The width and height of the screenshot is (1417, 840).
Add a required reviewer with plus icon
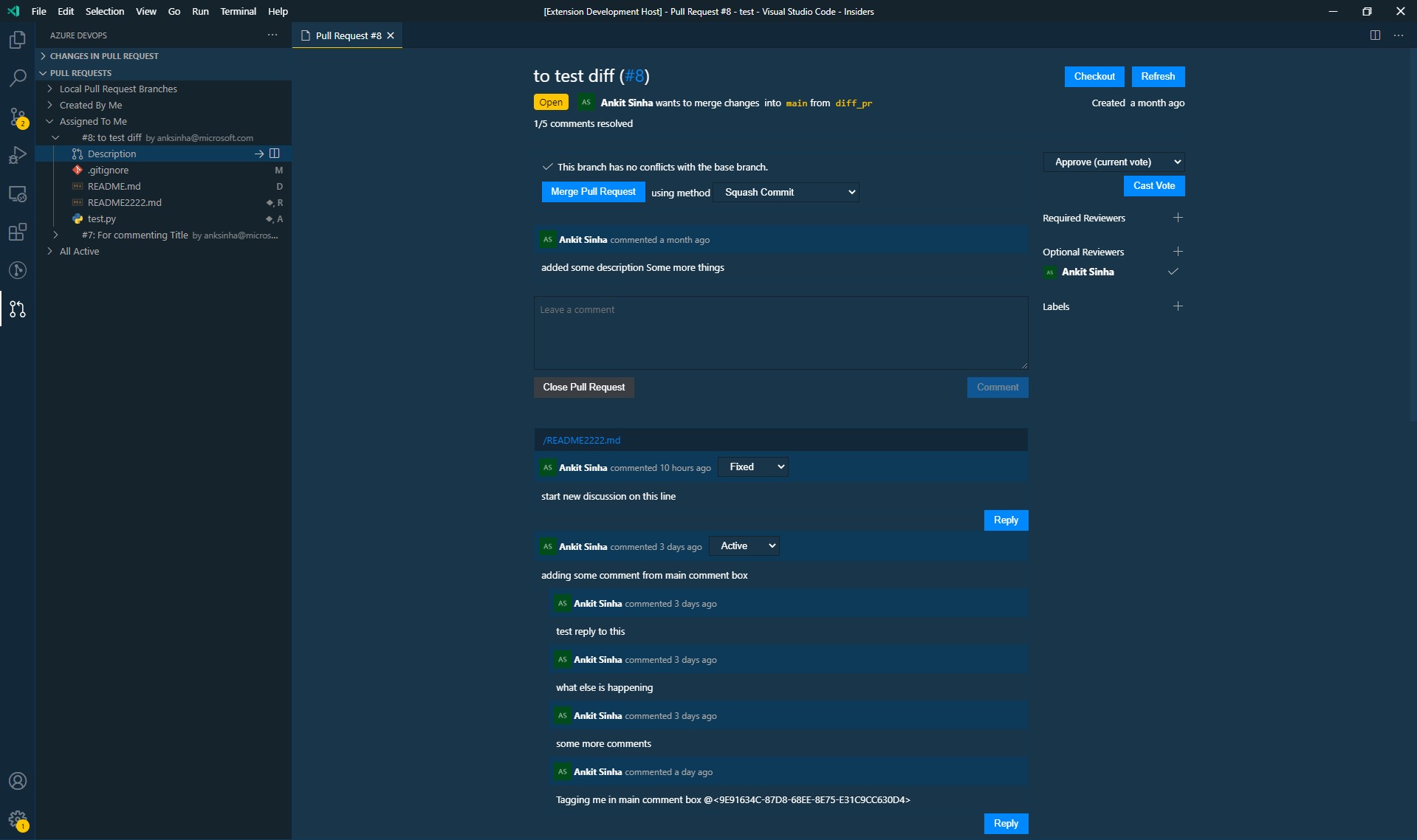(1178, 218)
